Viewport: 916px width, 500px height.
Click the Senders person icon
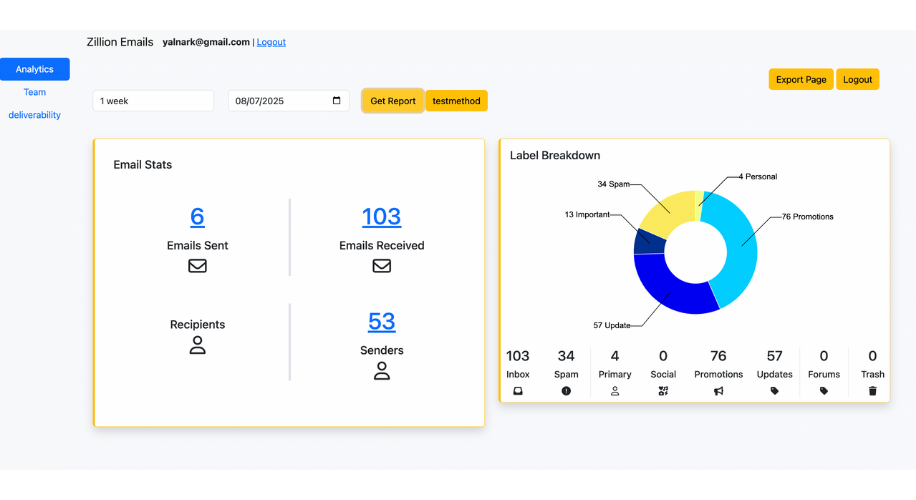[x=381, y=371]
